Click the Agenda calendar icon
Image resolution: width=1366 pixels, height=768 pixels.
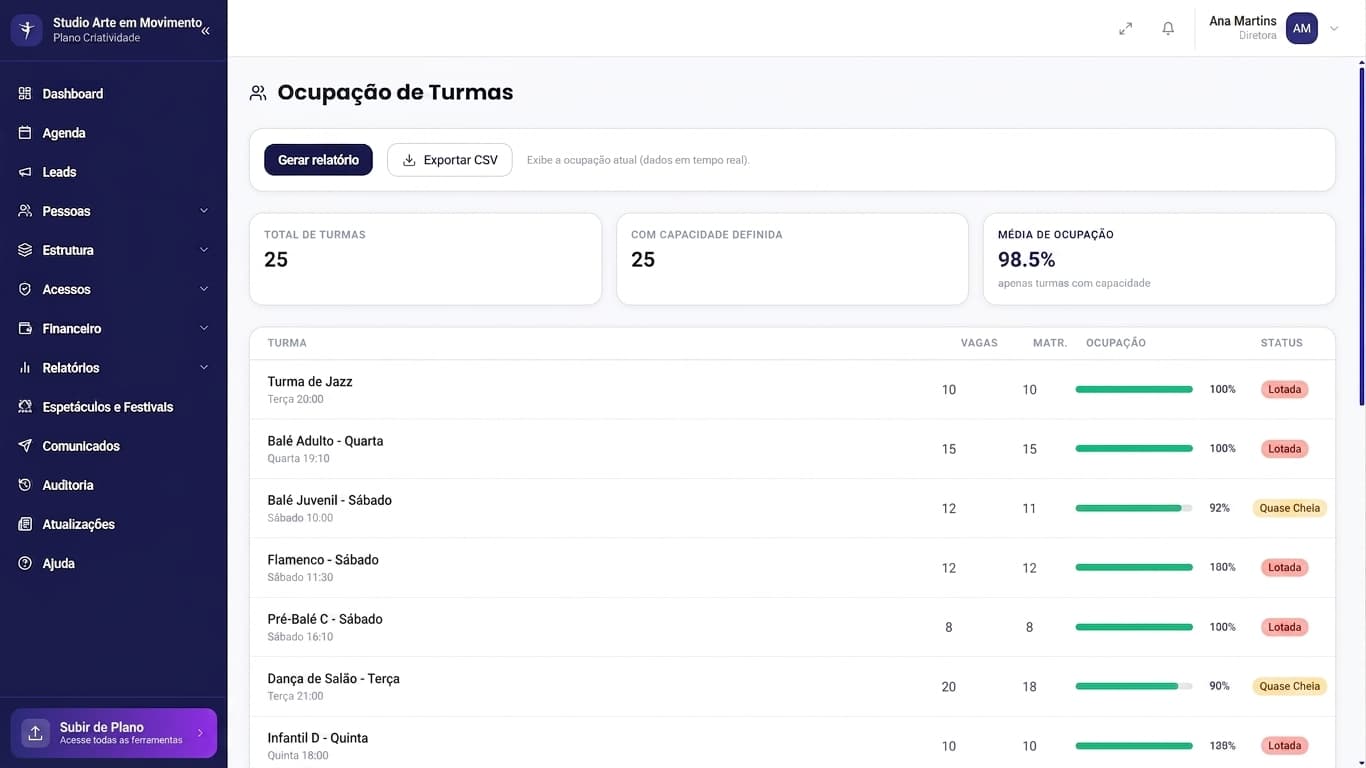[25, 132]
